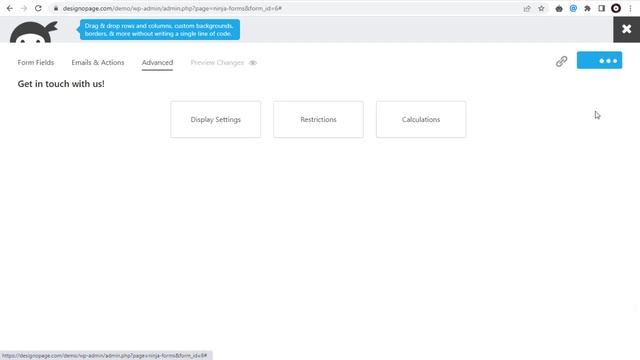Open the browser profile avatar
640x360 pixels.
click(x=616, y=8)
